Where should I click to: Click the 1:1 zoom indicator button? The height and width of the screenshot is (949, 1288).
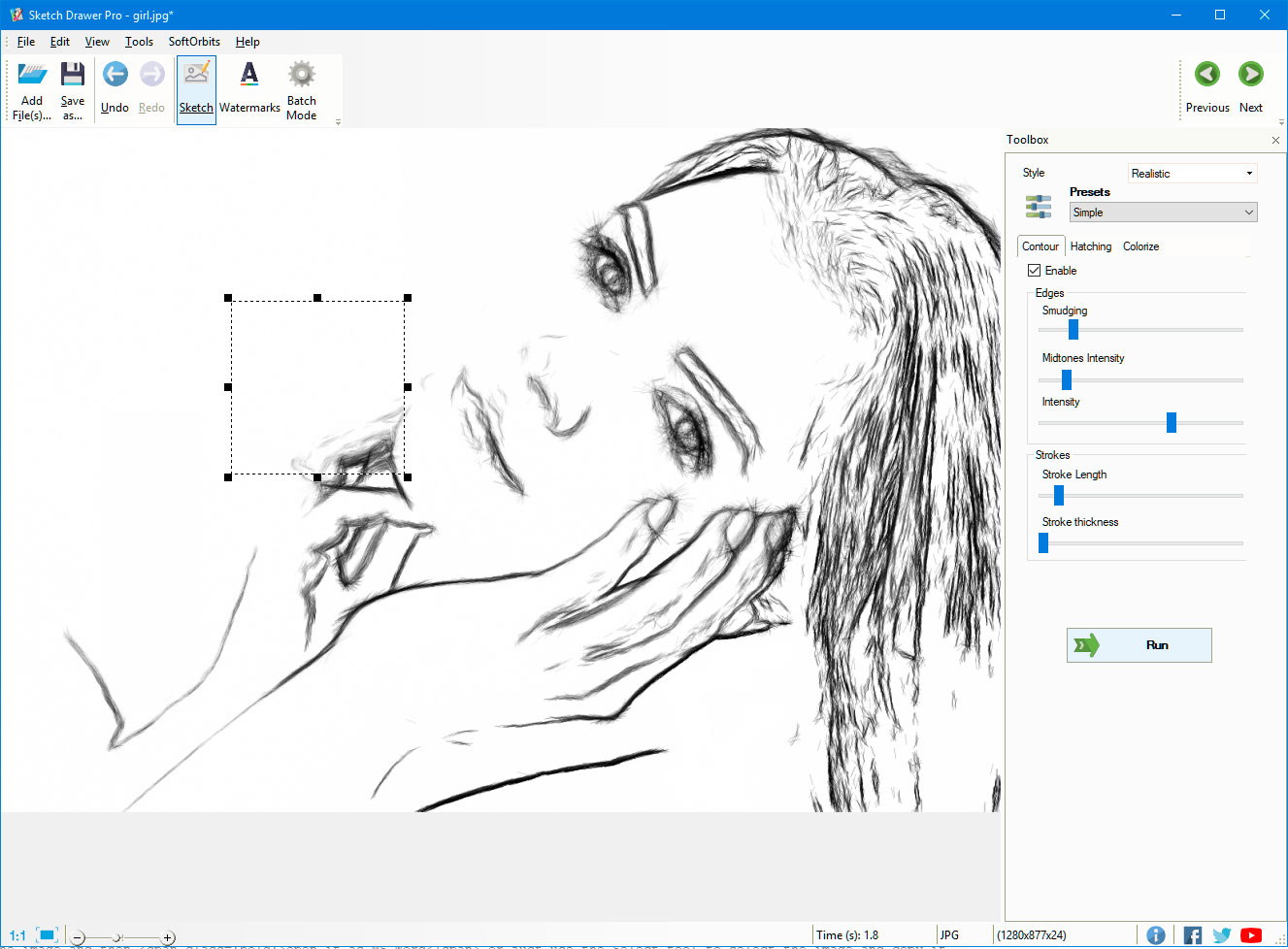pyautogui.click(x=17, y=934)
